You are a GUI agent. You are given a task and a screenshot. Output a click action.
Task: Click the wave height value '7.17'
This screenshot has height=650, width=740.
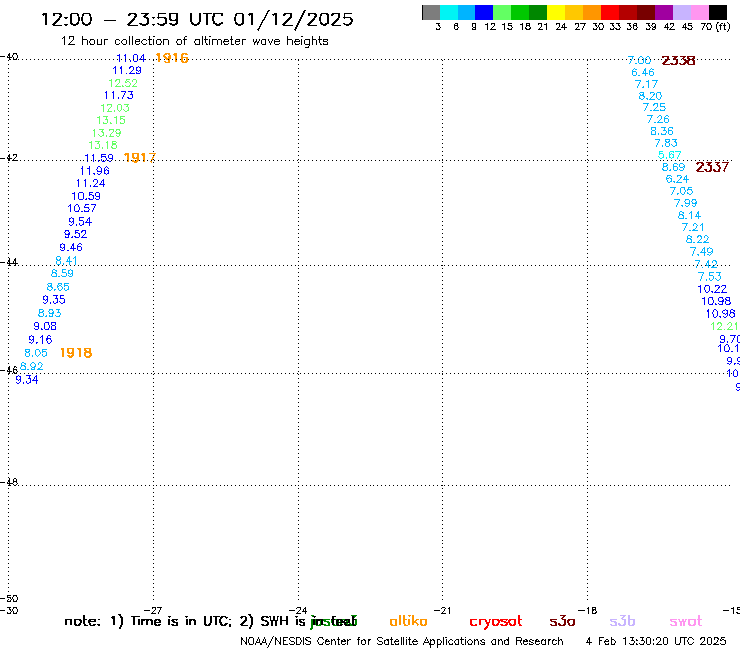647,84
